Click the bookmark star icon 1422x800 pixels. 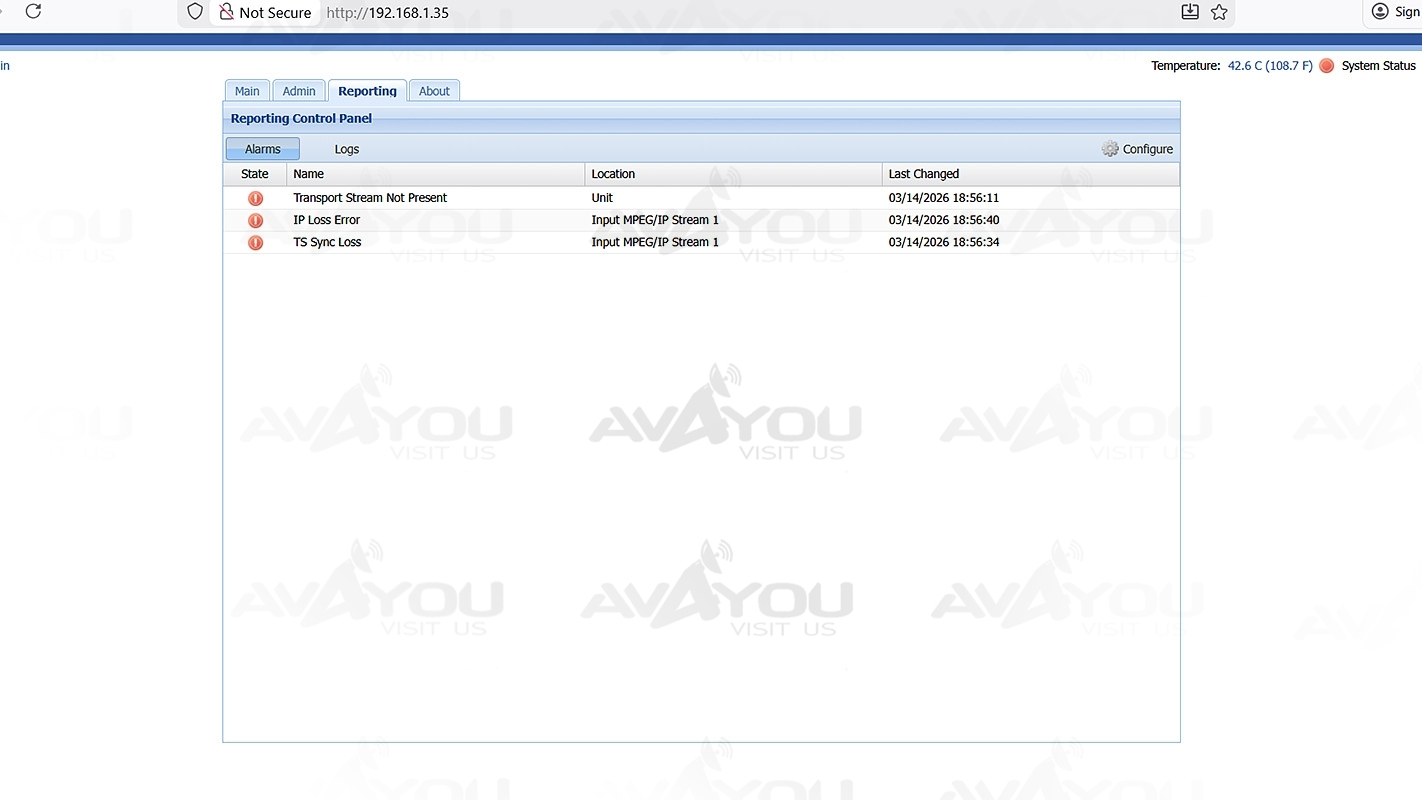click(x=1219, y=12)
